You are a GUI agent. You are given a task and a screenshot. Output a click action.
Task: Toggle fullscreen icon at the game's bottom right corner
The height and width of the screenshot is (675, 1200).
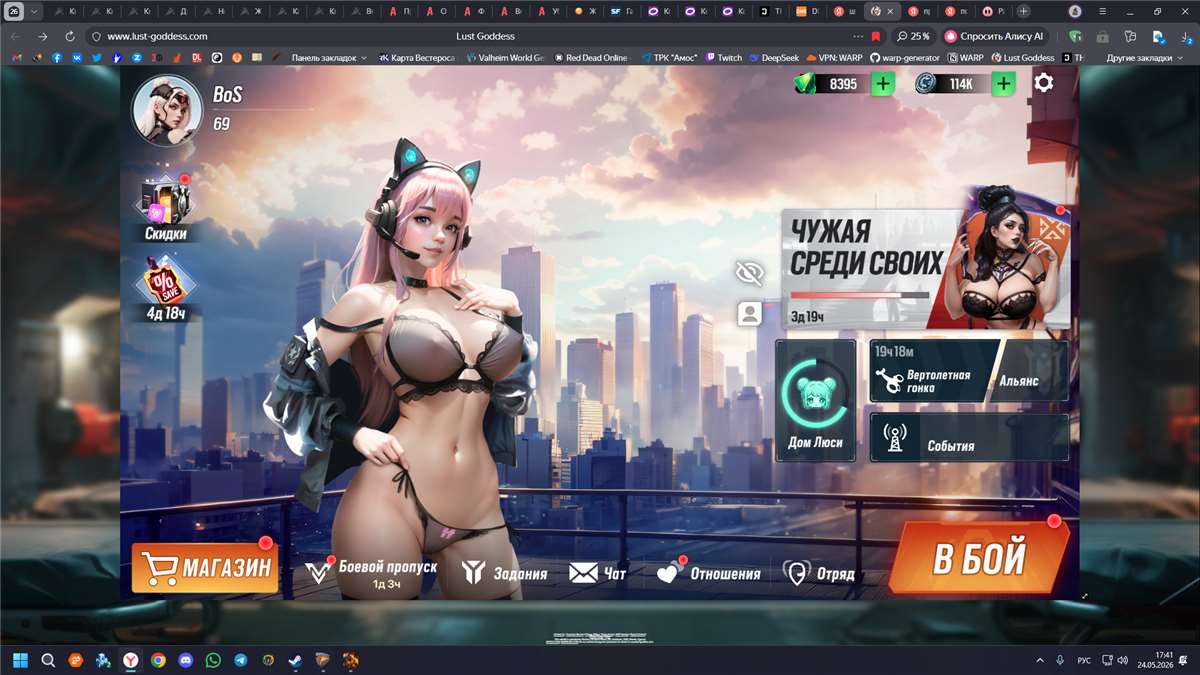tap(1085, 596)
